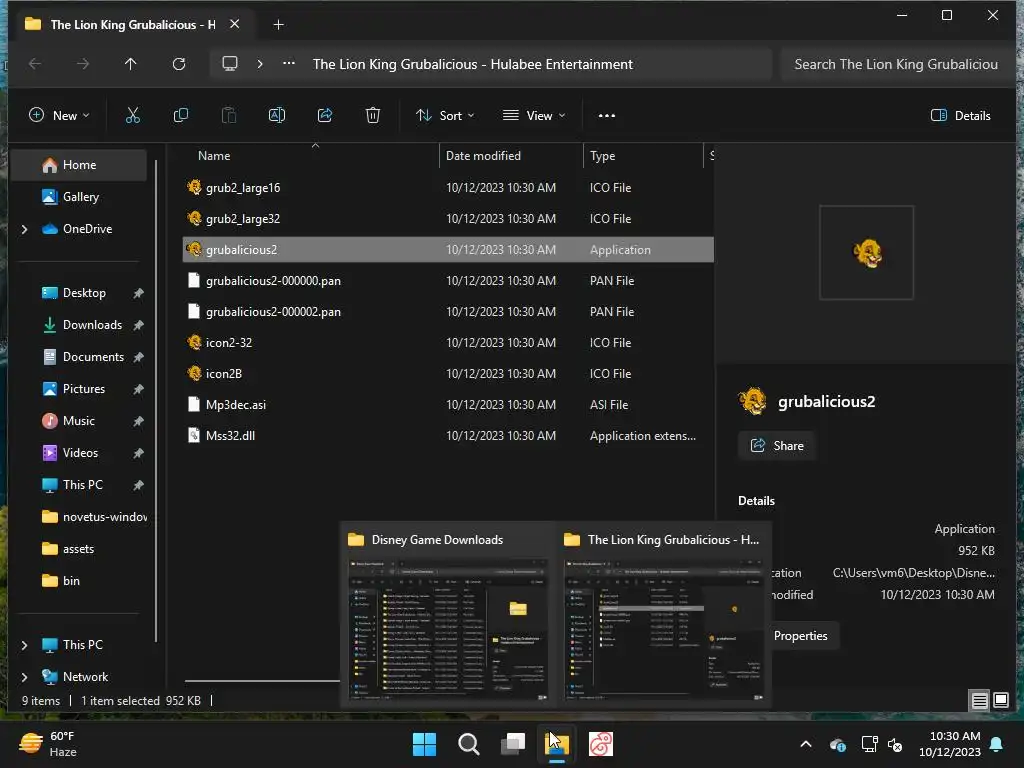The width and height of the screenshot is (1024, 768).
Task: Select file Mp3dec.asi
Action: [x=448, y=405]
